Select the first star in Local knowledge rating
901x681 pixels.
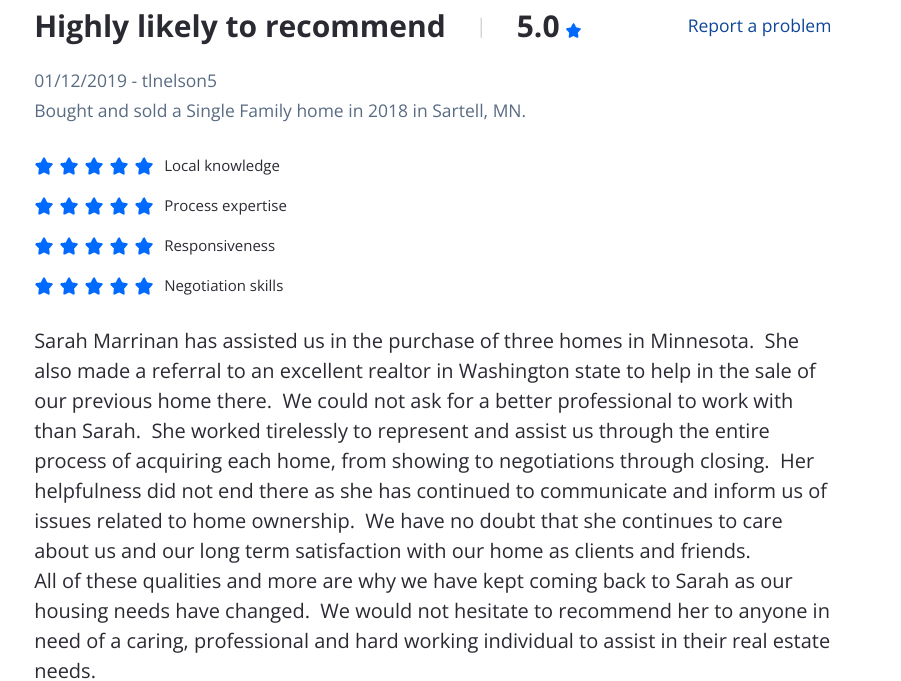pyautogui.click(x=44, y=166)
